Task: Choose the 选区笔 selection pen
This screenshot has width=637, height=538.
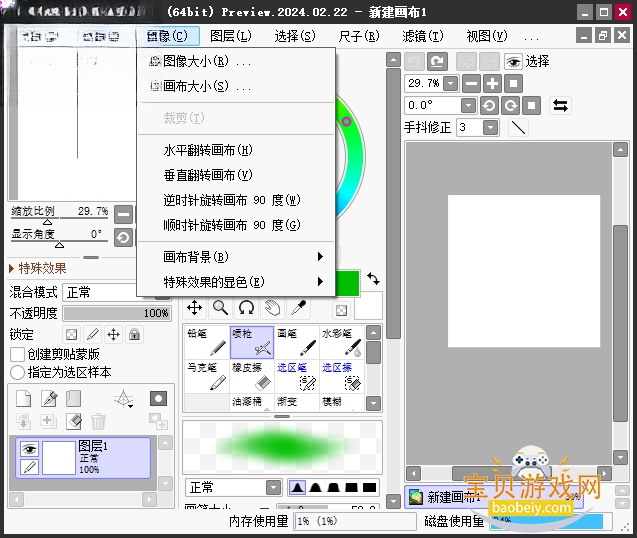Action: point(297,376)
